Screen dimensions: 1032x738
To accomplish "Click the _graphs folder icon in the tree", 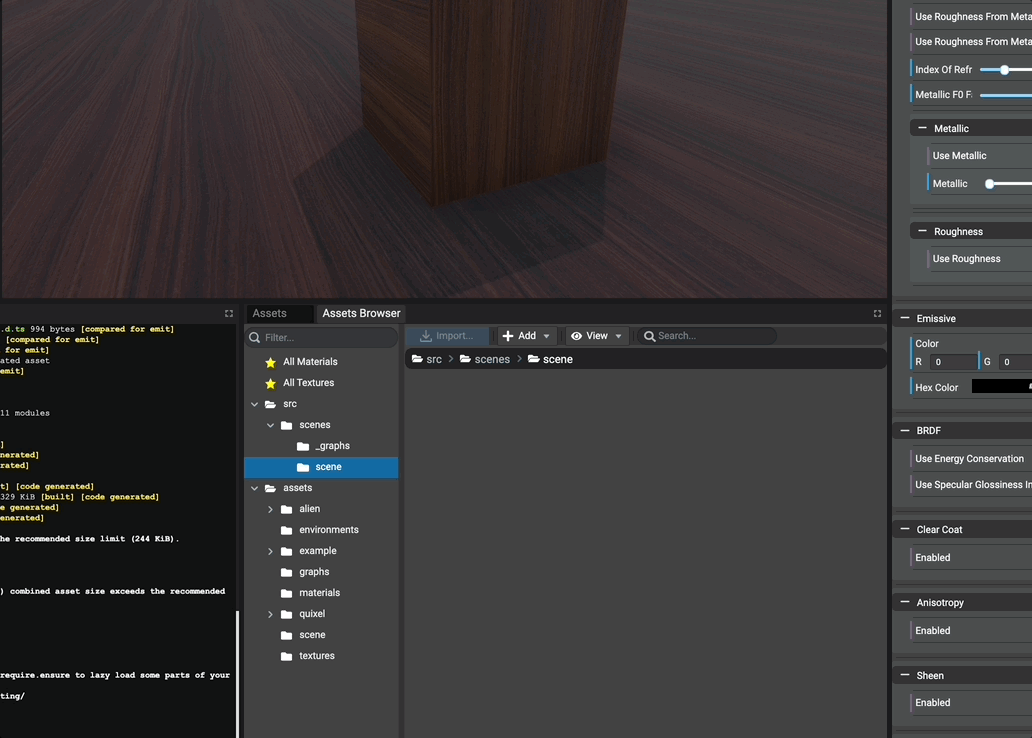I will pyautogui.click(x=303, y=446).
